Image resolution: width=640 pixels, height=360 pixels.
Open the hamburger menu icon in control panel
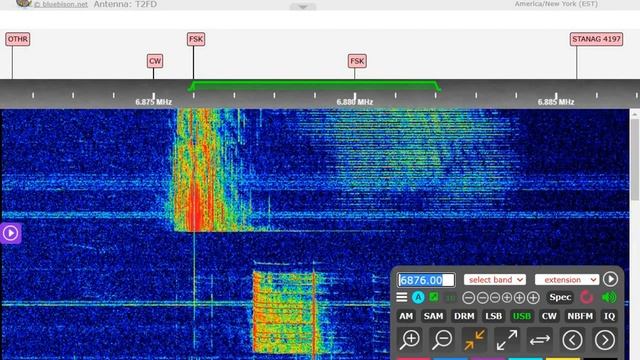click(x=402, y=297)
